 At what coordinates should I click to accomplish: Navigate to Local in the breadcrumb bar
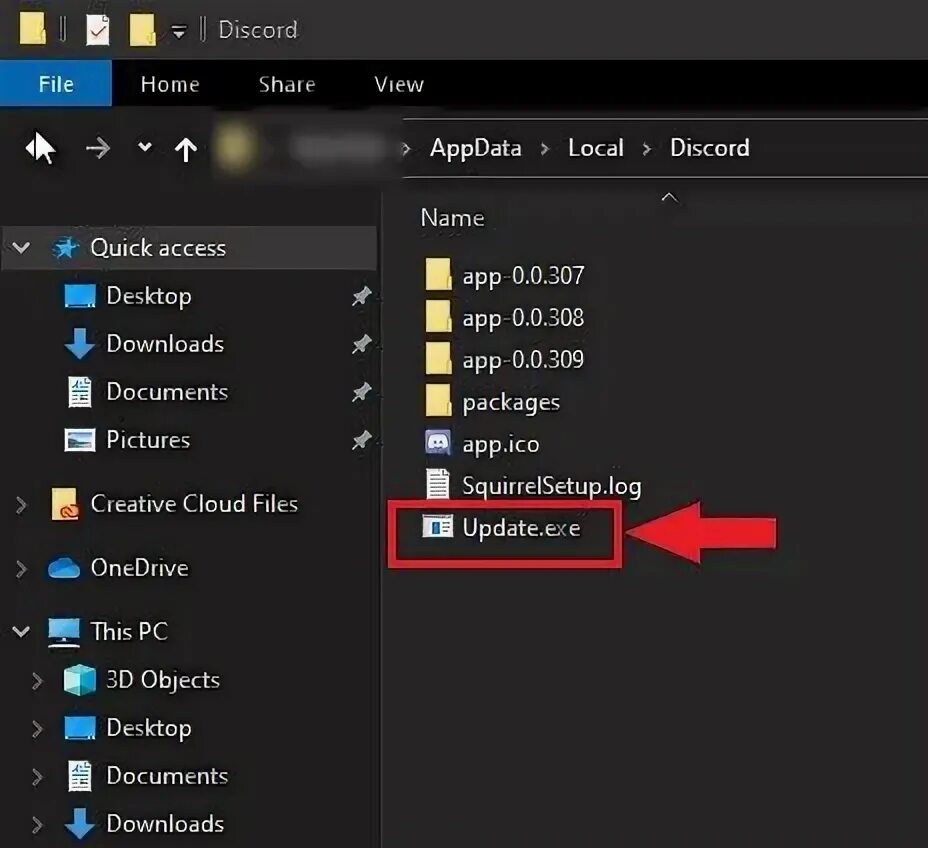pos(596,147)
